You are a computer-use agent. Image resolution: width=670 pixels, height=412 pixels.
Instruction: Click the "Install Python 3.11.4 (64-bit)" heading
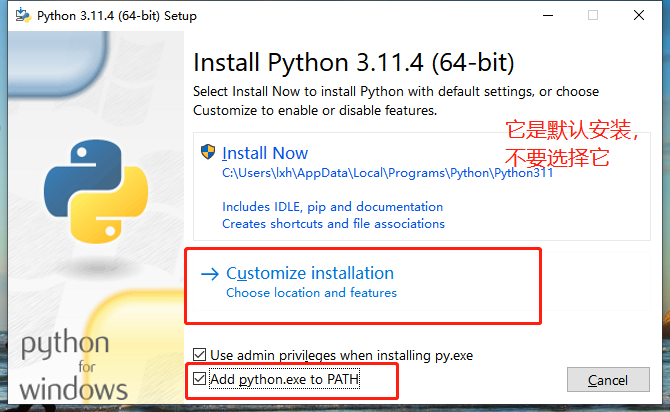[354, 63]
